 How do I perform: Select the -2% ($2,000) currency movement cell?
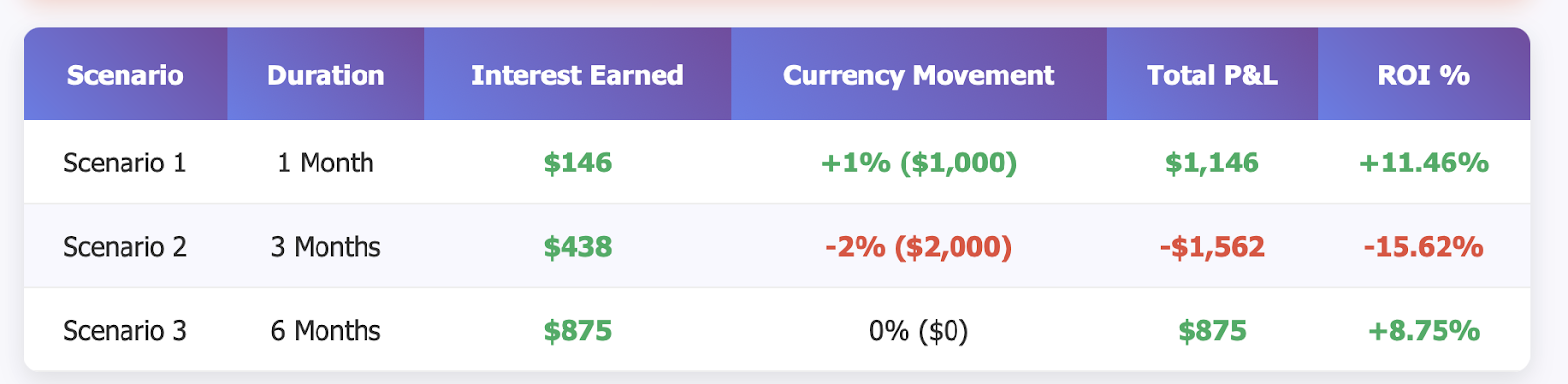tap(919, 247)
